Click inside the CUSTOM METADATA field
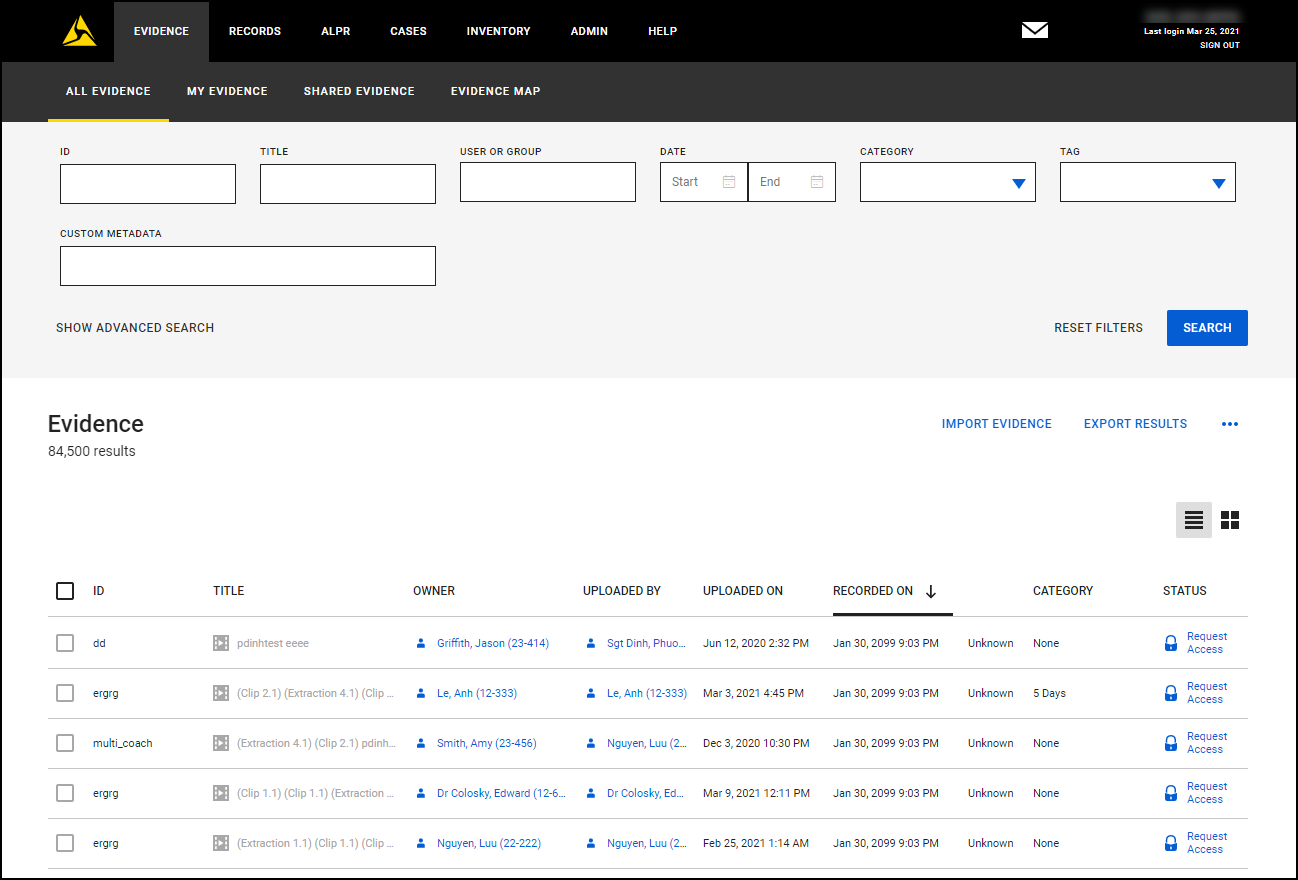1298x880 pixels. coord(247,265)
